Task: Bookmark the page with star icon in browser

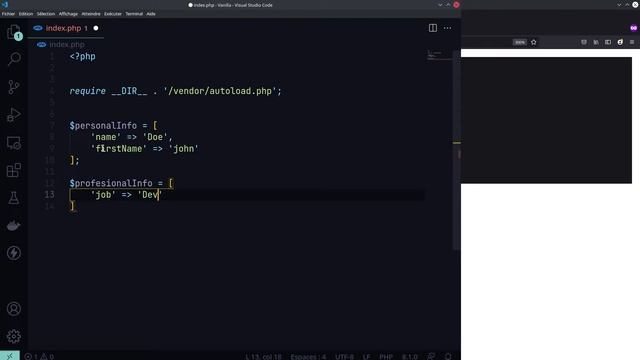Action: pos(533,42)
